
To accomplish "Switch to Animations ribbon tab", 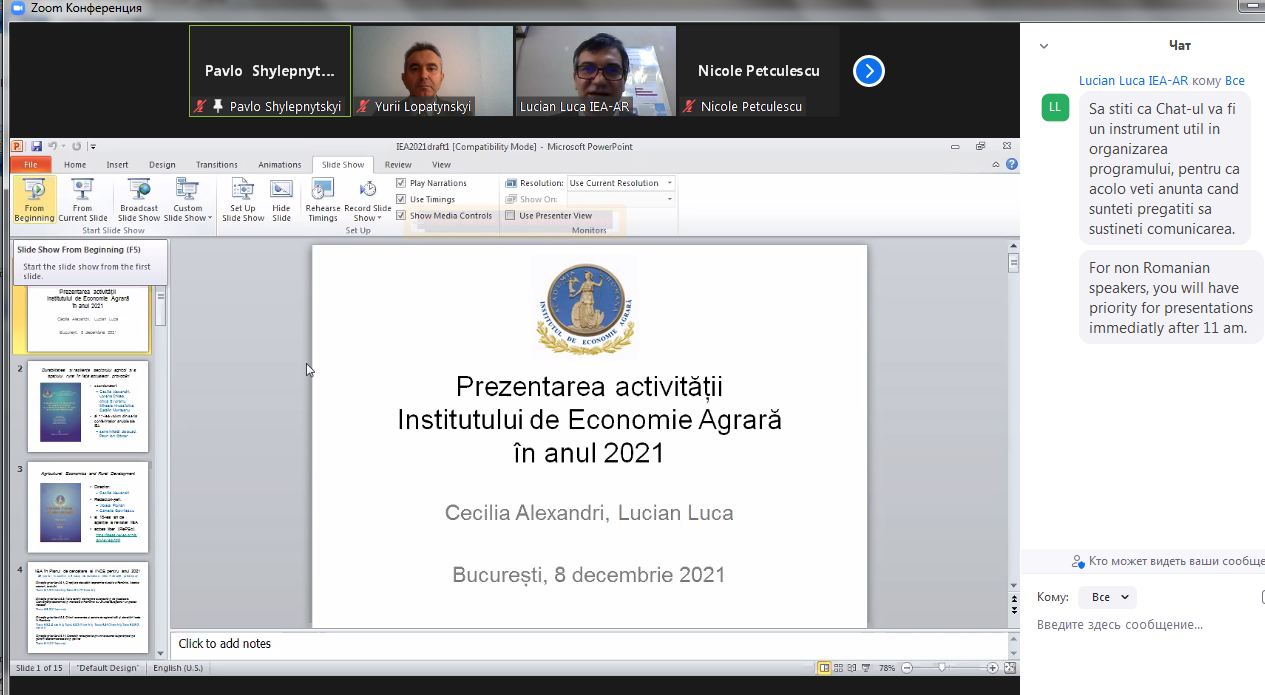I will pos(279,165).
